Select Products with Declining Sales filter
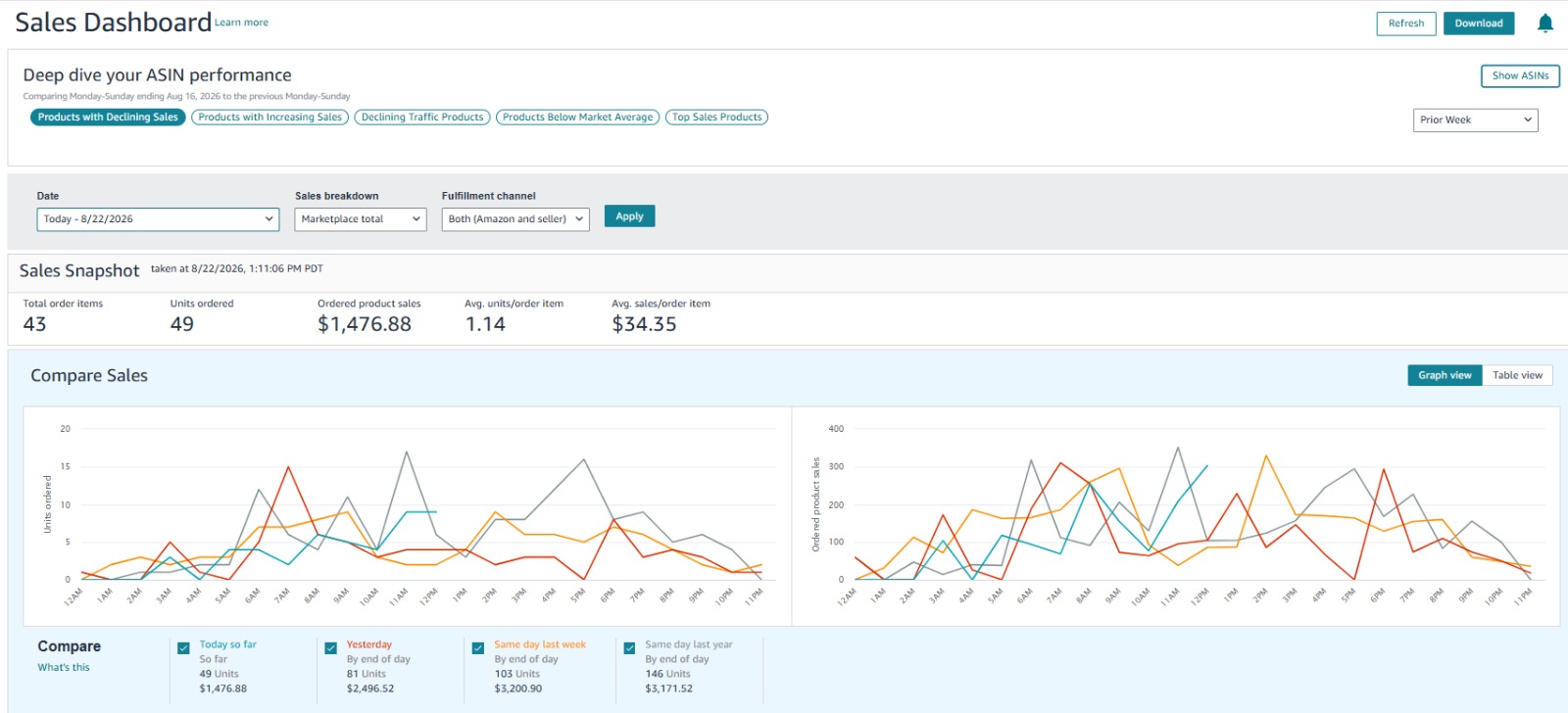Viewport: 1568px width, 713px height. point(108,118)
